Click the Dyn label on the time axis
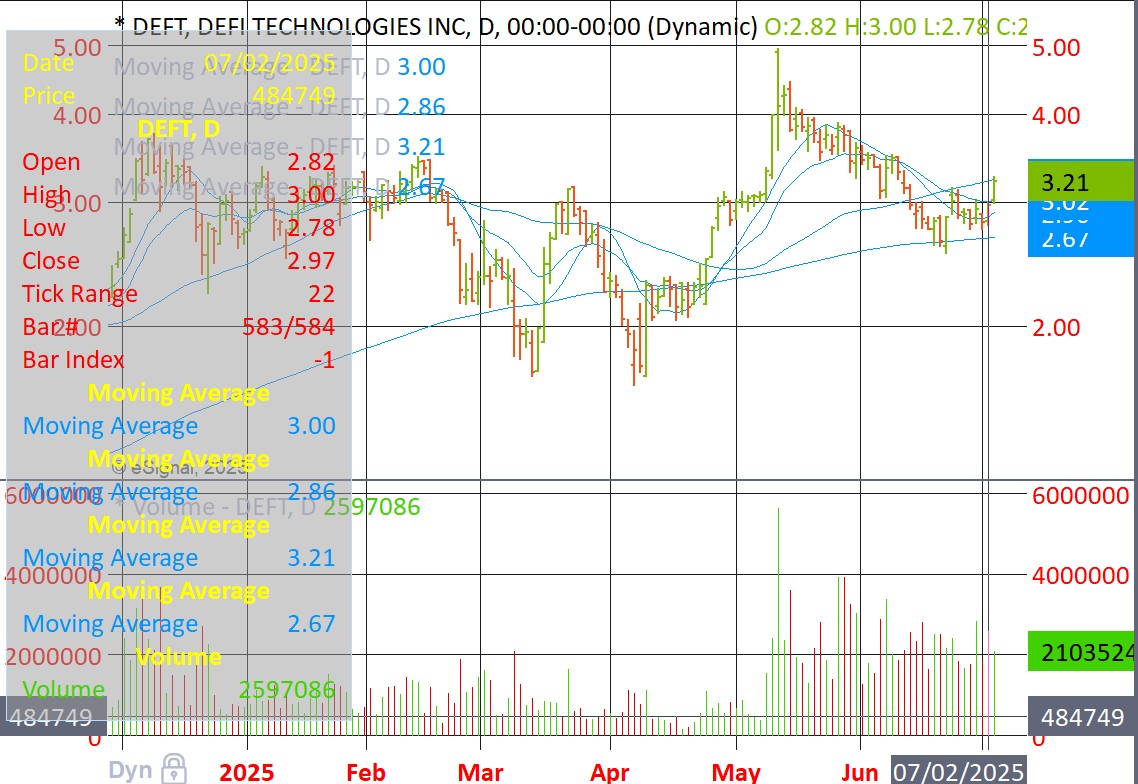This screenshot has width=1138, height=784. point(131,770)
